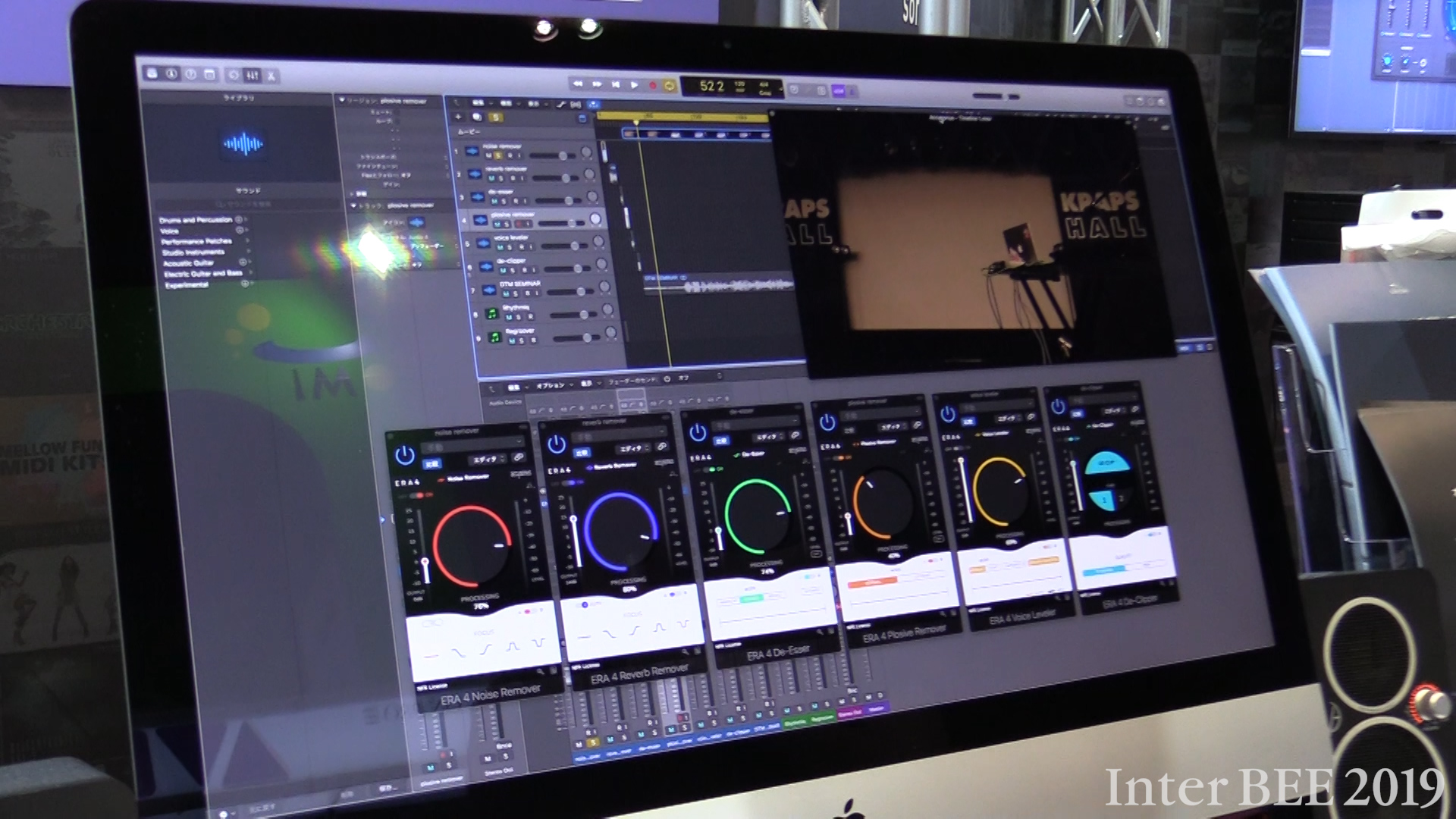Open the Editors scissors toolbar icon
Viewport: 1456px width, 819px height.
tap(271, 75)
